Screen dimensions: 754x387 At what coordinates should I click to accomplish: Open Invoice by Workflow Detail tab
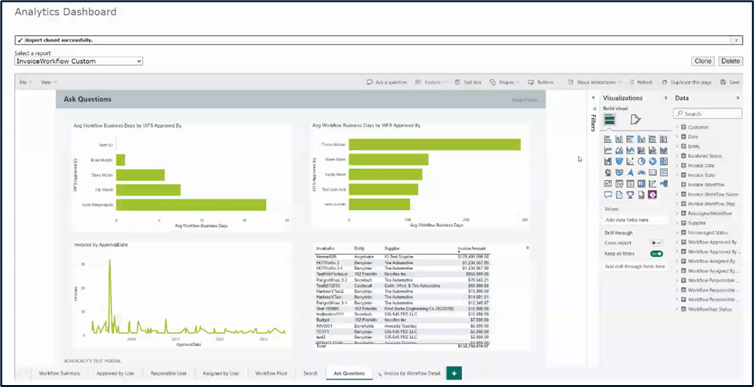click(409, 373)
